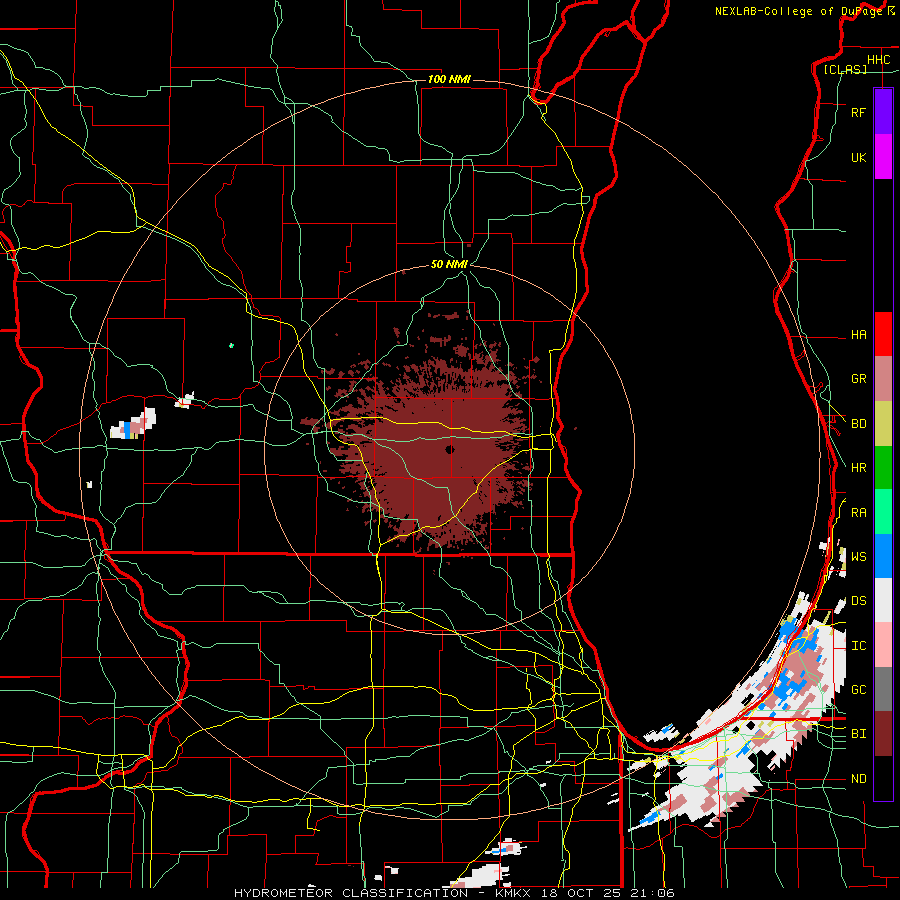Click the BD legend label

click(858, 424)
